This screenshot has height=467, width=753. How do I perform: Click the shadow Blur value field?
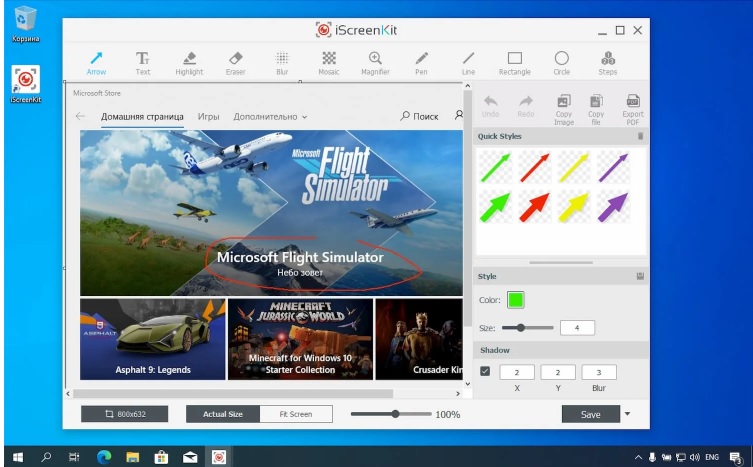[x=598, y=372]
